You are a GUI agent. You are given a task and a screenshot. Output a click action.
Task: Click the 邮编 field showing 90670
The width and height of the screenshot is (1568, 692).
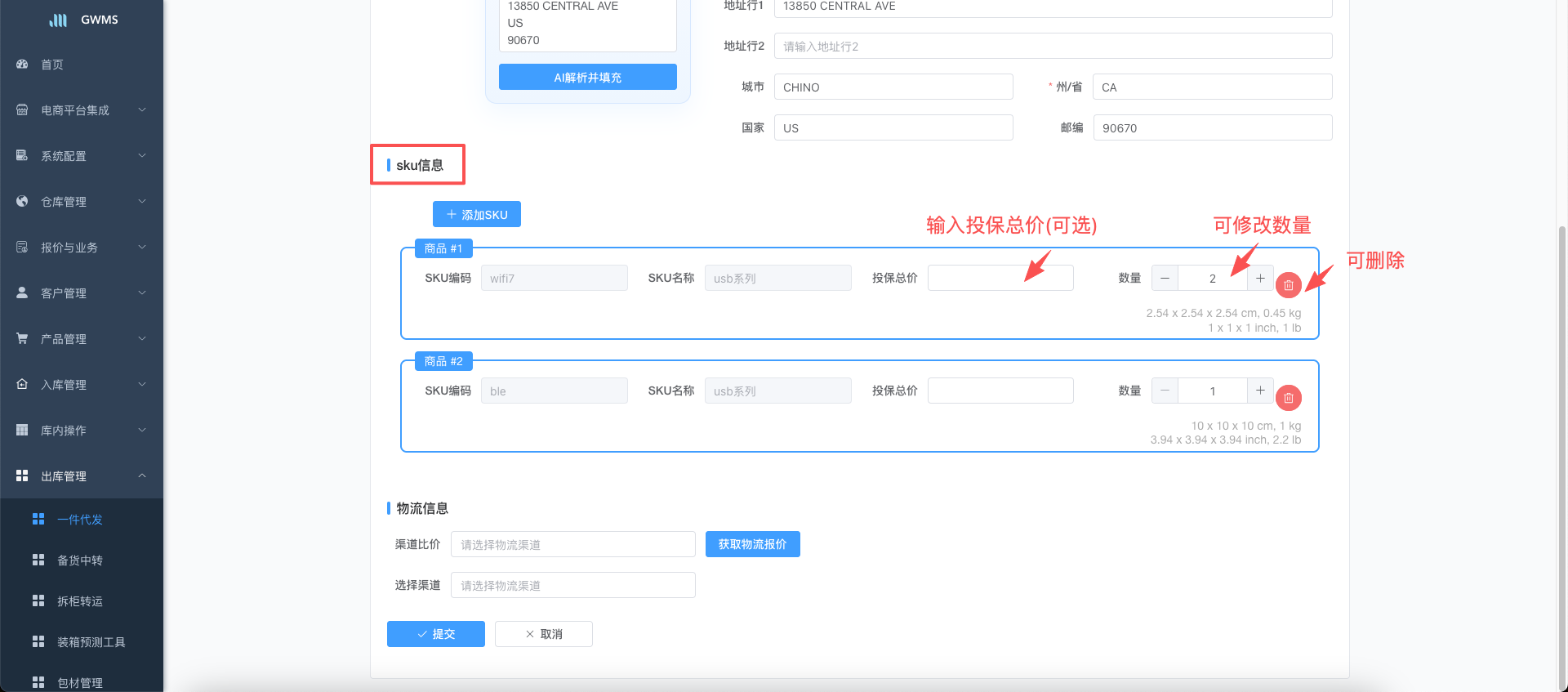pyautogui.click(x=1213, y=127)
